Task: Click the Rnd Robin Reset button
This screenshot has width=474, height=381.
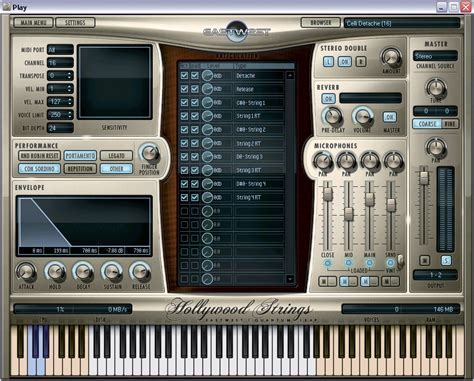Action: 39,155
